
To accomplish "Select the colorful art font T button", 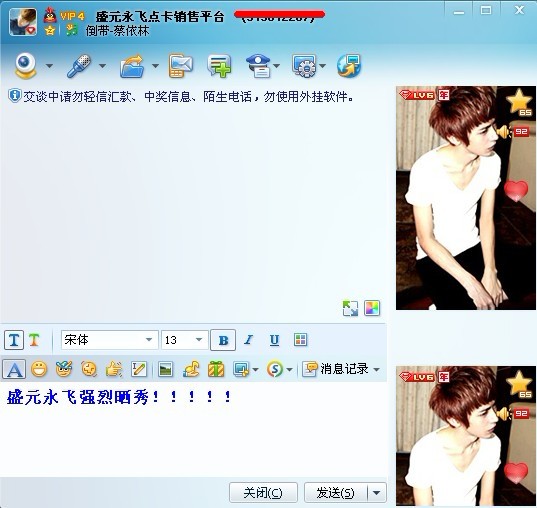I will pos(34,340).
